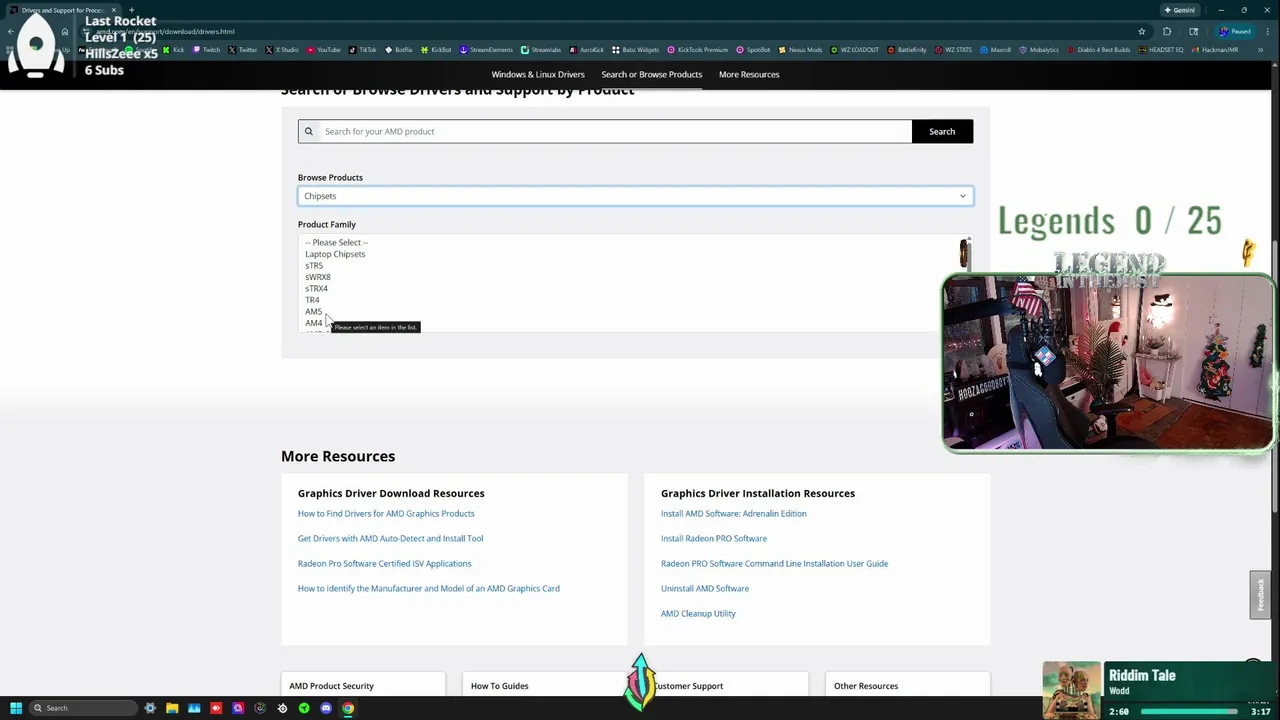Click the black Search button
1280x720 pixels.
pos(942,131)
